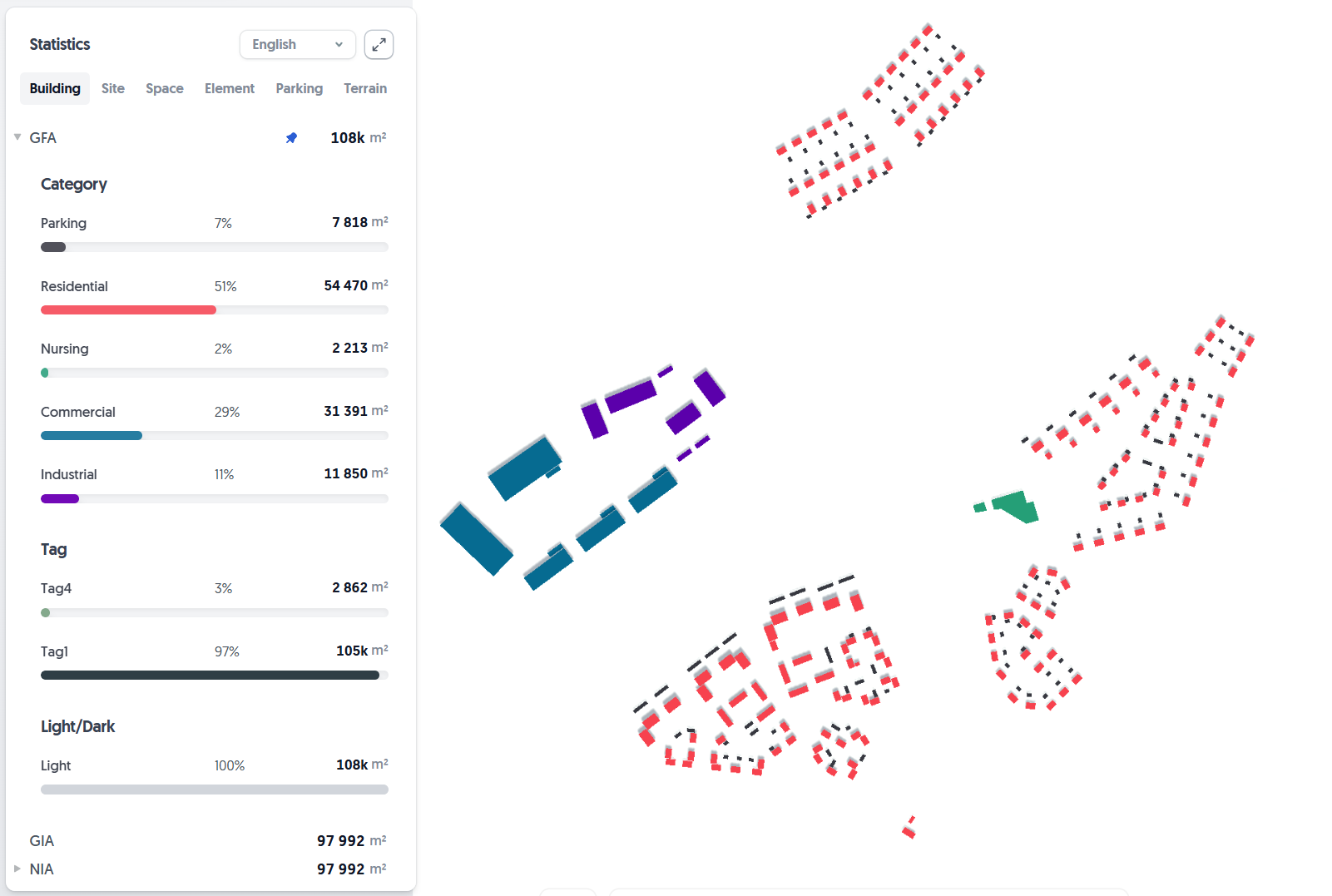Click the 108k m² GFA total
Image resolution: width=1332 pixels, height=896 pixels.
[359, 138]
